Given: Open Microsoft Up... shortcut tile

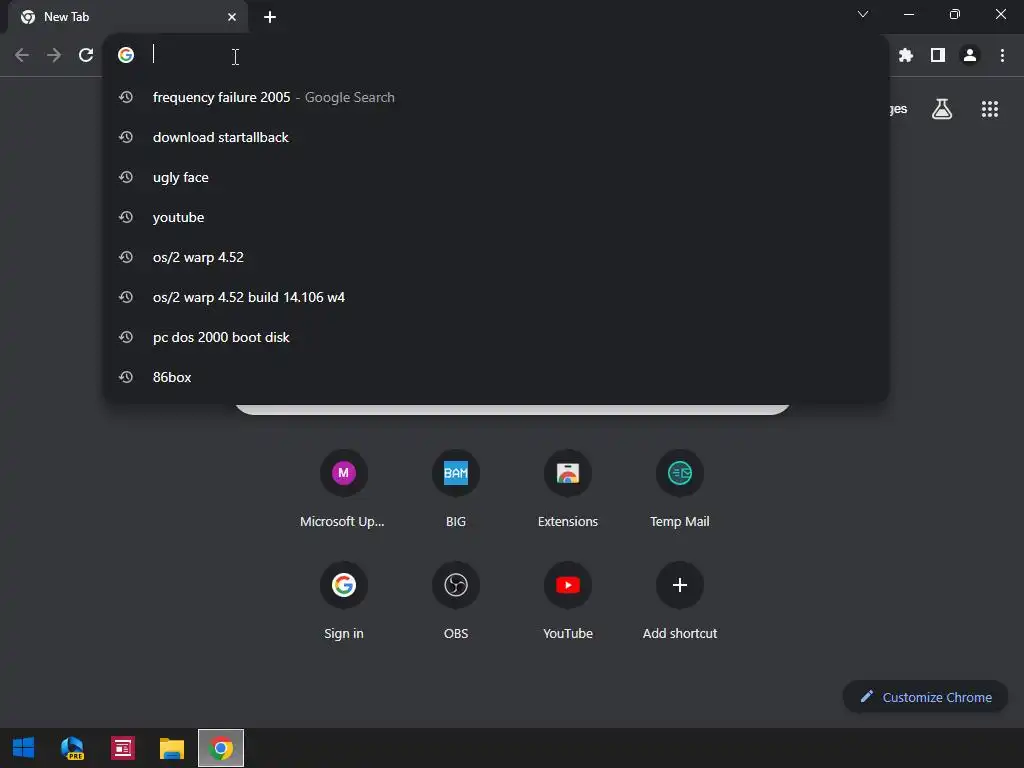Looking at the screenshot, I should (x=344, y=490).
